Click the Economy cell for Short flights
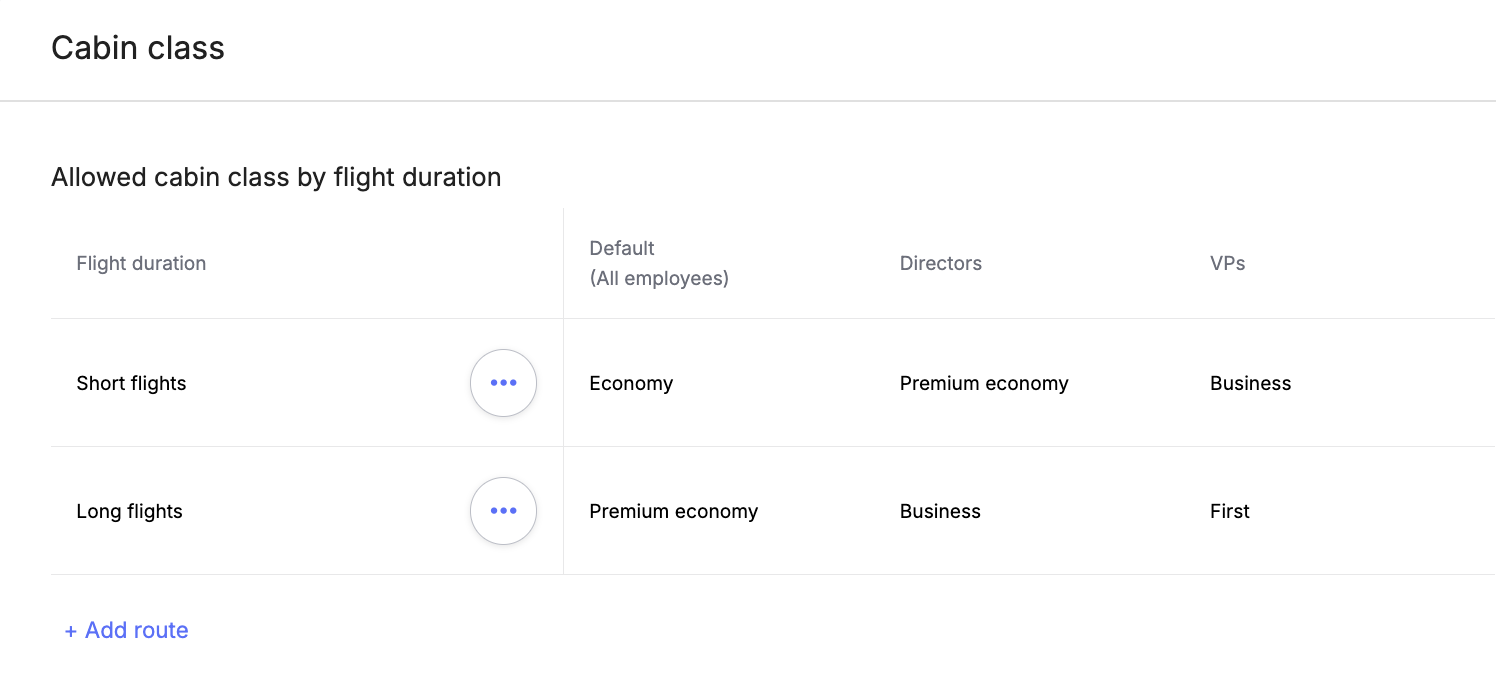 point(631,383)
